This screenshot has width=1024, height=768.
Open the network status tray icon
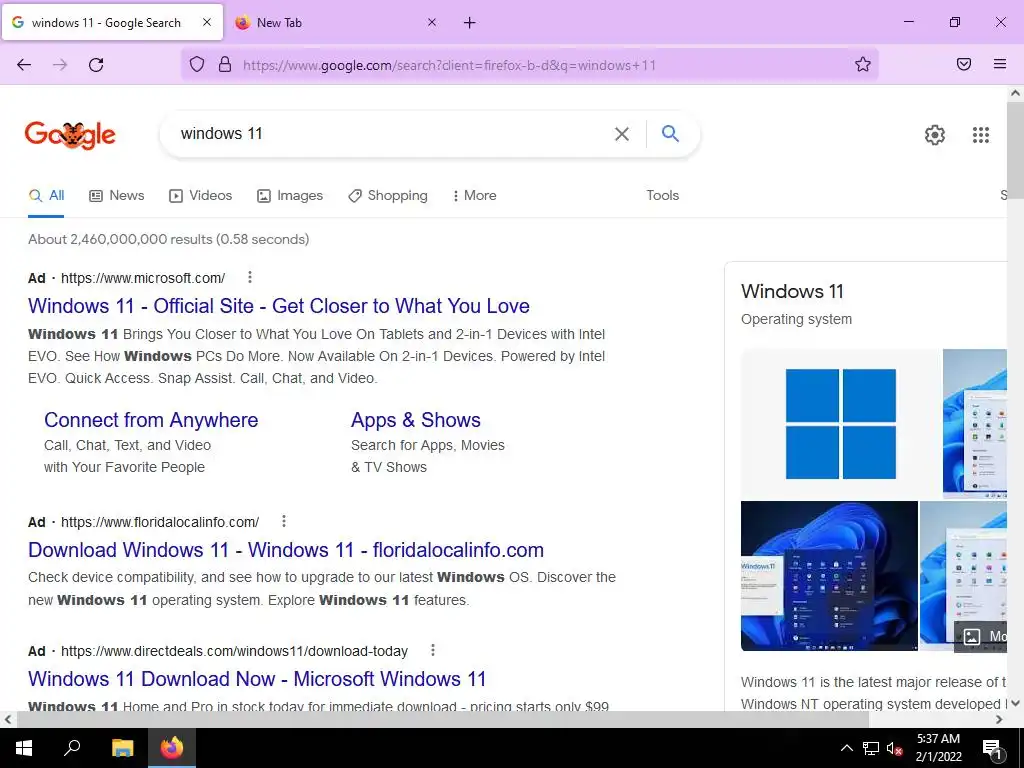pos(871,748)
